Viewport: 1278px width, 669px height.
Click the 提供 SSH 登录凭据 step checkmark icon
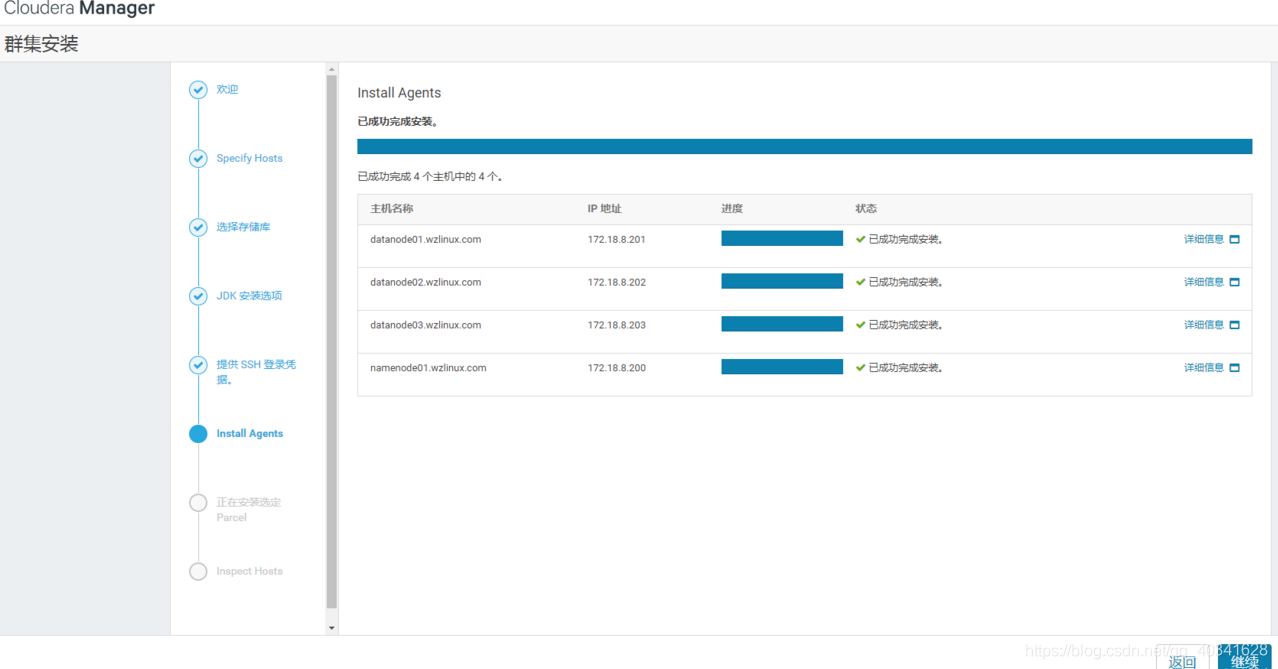[x=198, y=365]
